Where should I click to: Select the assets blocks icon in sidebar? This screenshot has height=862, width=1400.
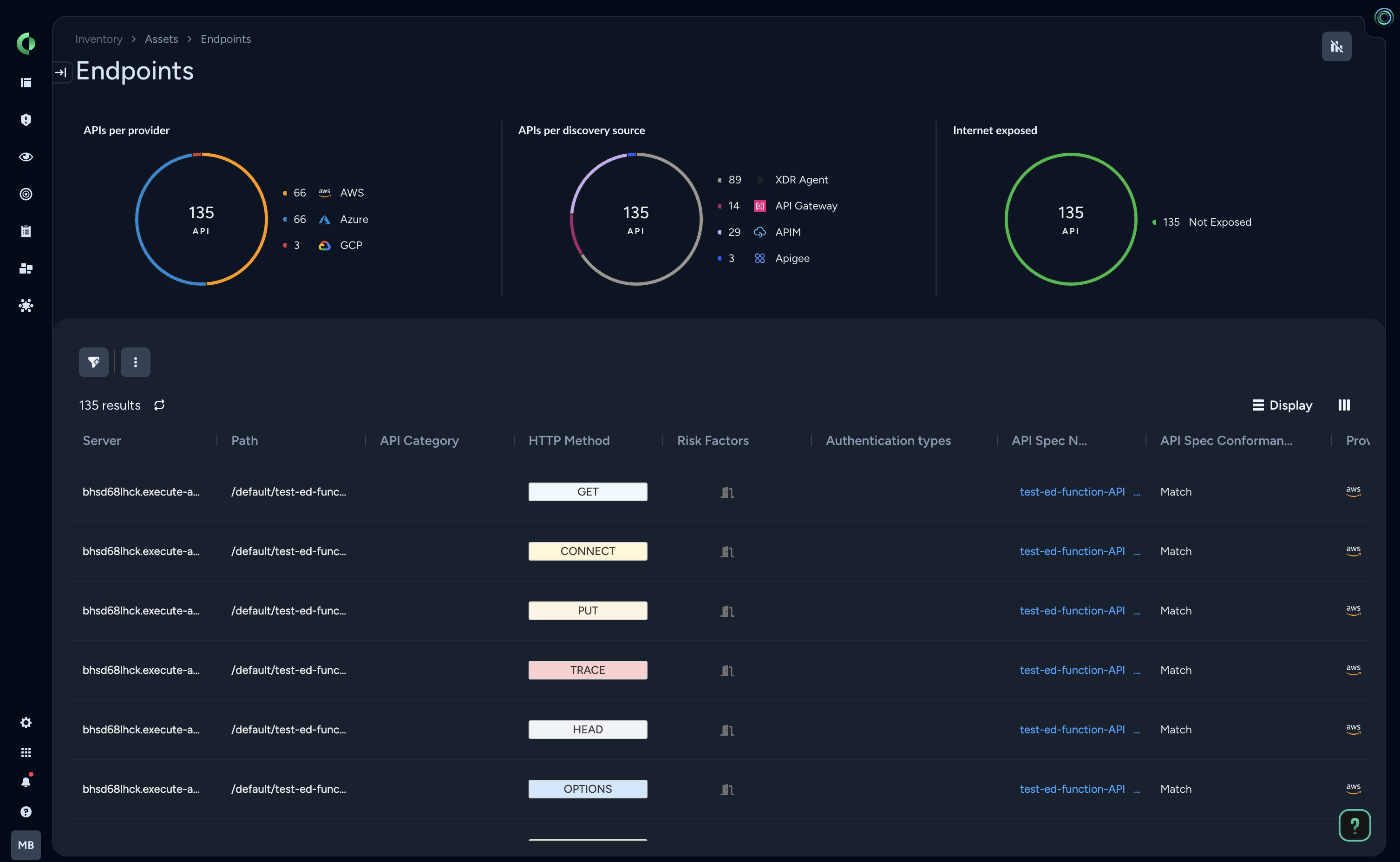[26, 268]
